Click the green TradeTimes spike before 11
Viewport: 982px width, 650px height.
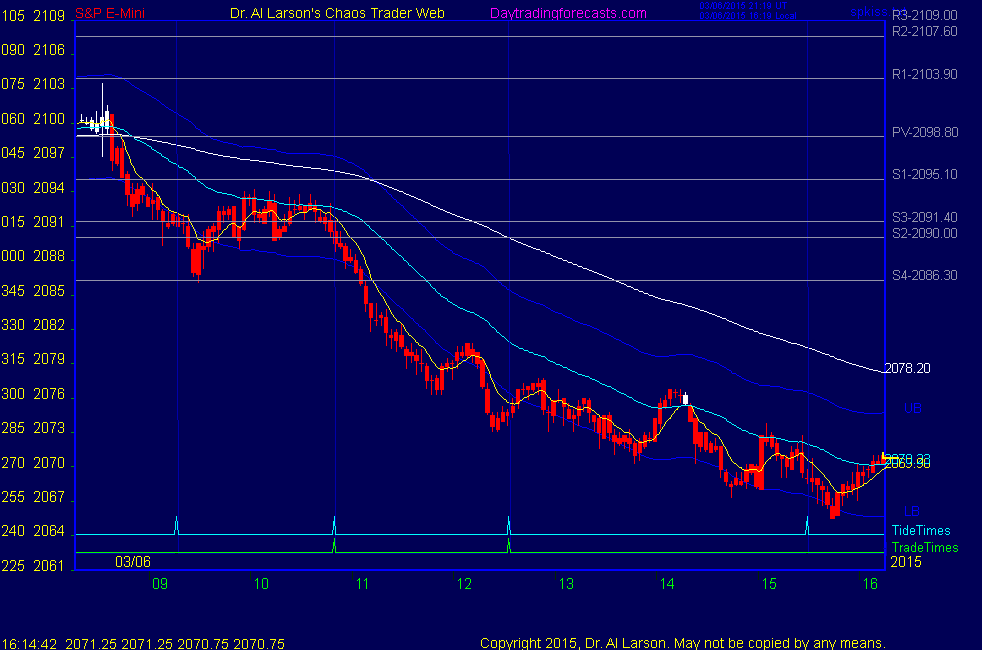click(334, 545)
